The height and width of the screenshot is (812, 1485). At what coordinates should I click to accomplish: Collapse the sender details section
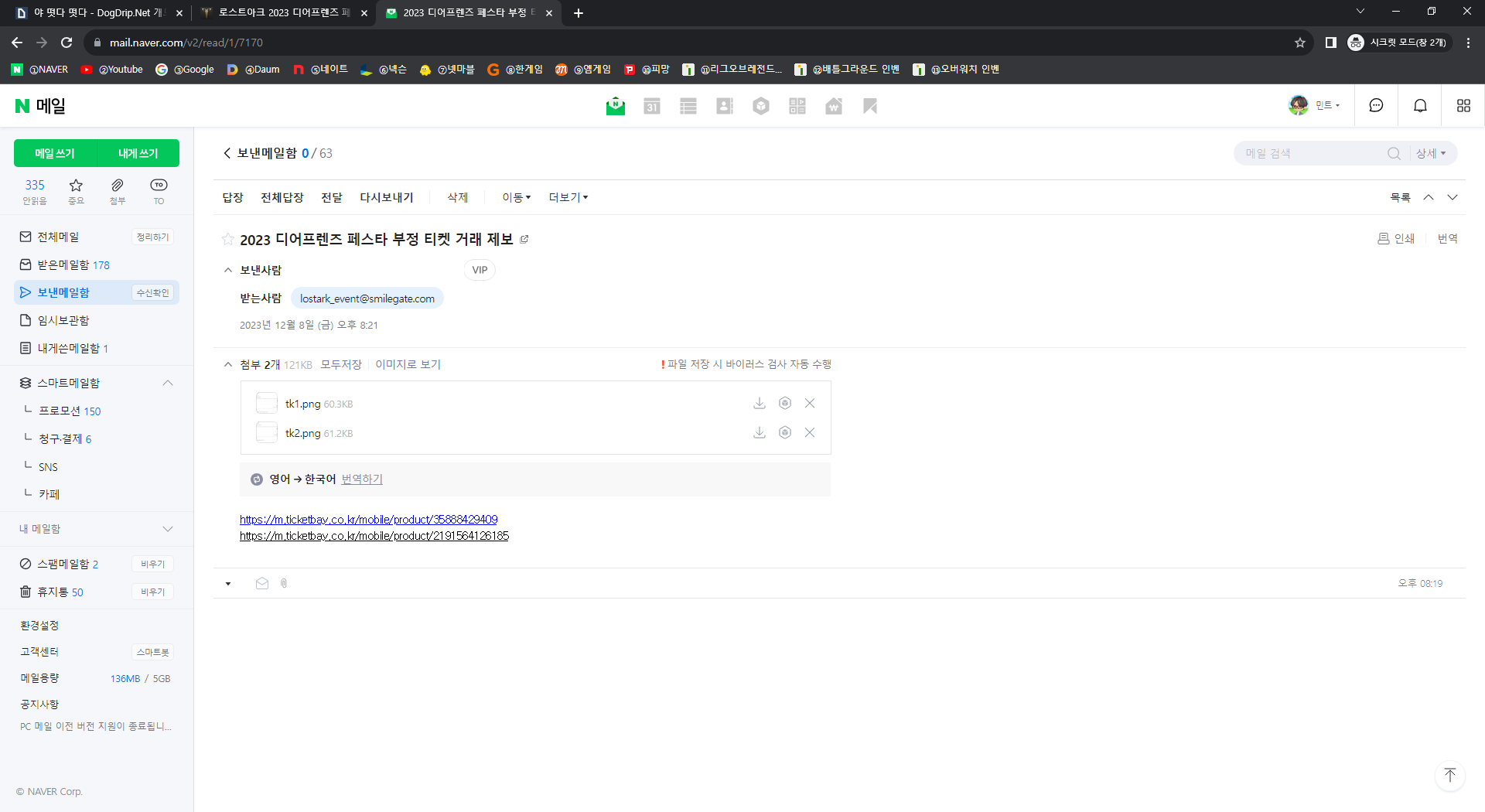[x=227, y=270]
